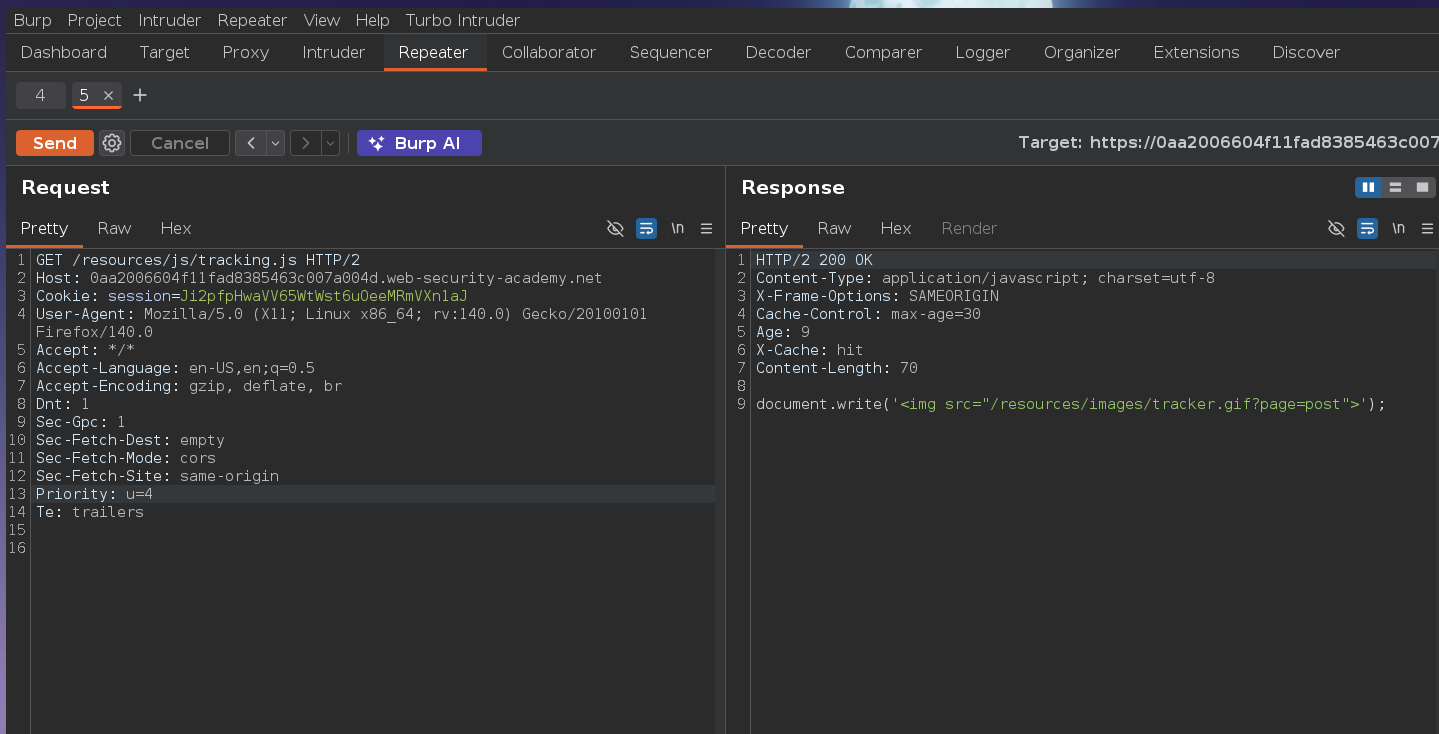Click the session cookie value

tap(323, 296)
